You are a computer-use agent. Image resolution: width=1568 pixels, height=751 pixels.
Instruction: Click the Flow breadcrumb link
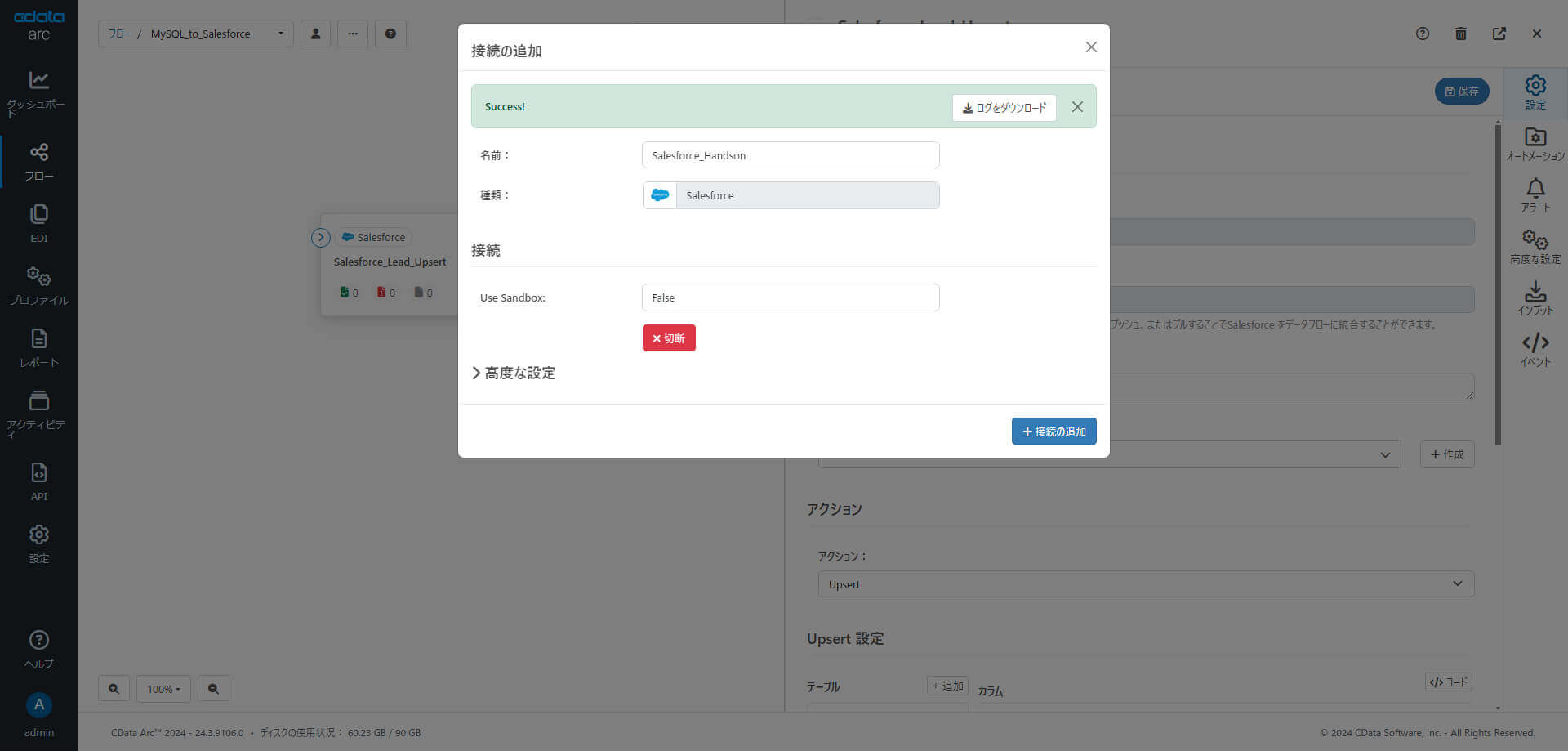(119, 34)
